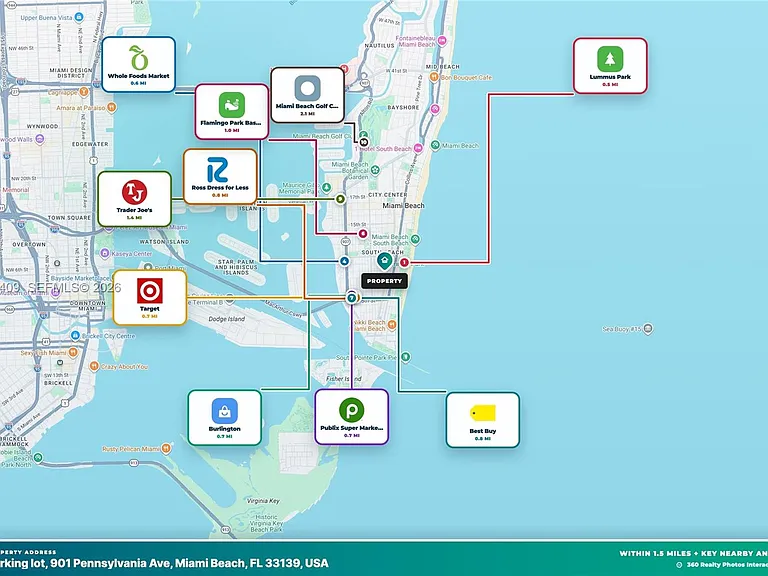The height and width of the screenshot is (576, 768).
Task: Click the Trader Joe's red logo
Action: [x=134, y=192]
